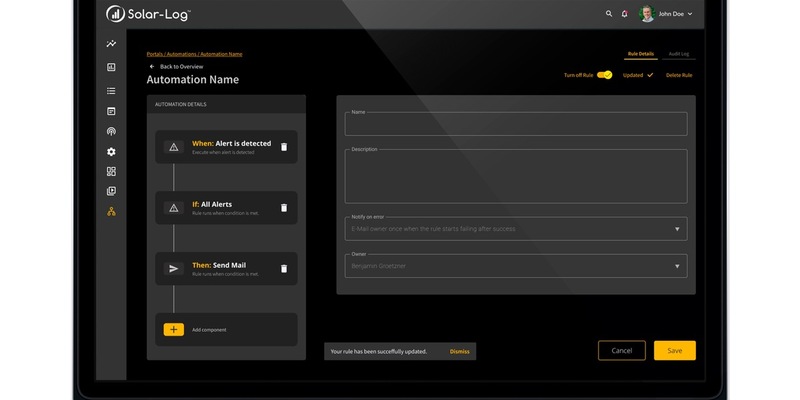Viewport: 800px width, 400px height.
Task: Click the Cancel button
Action: pos(621,351)
